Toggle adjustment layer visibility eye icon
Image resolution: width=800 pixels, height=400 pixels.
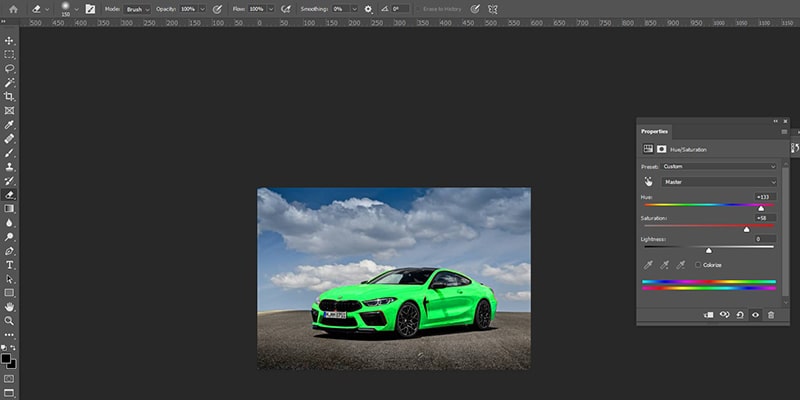click(756, 315)
